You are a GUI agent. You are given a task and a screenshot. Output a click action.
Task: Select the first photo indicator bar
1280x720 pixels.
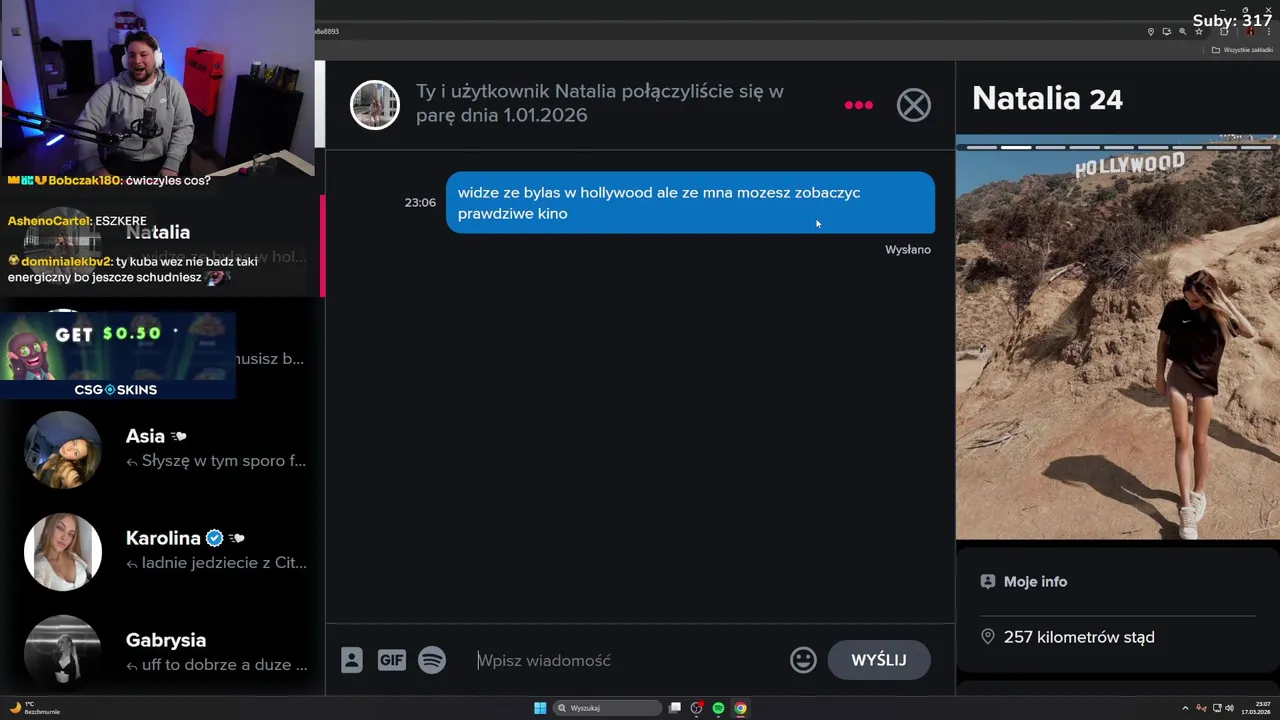click(982, 147)
